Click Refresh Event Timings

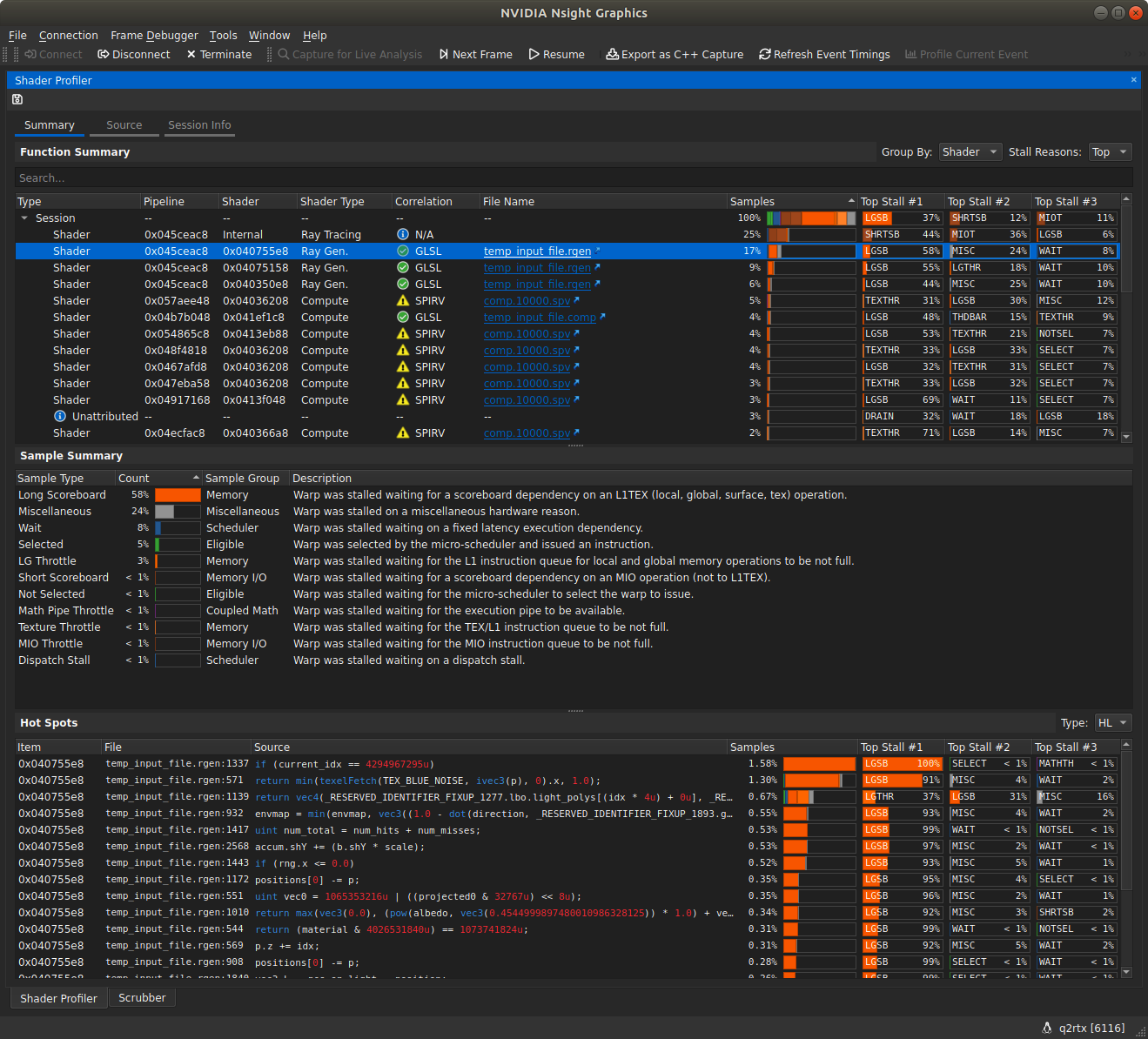[x=824, y=54]
